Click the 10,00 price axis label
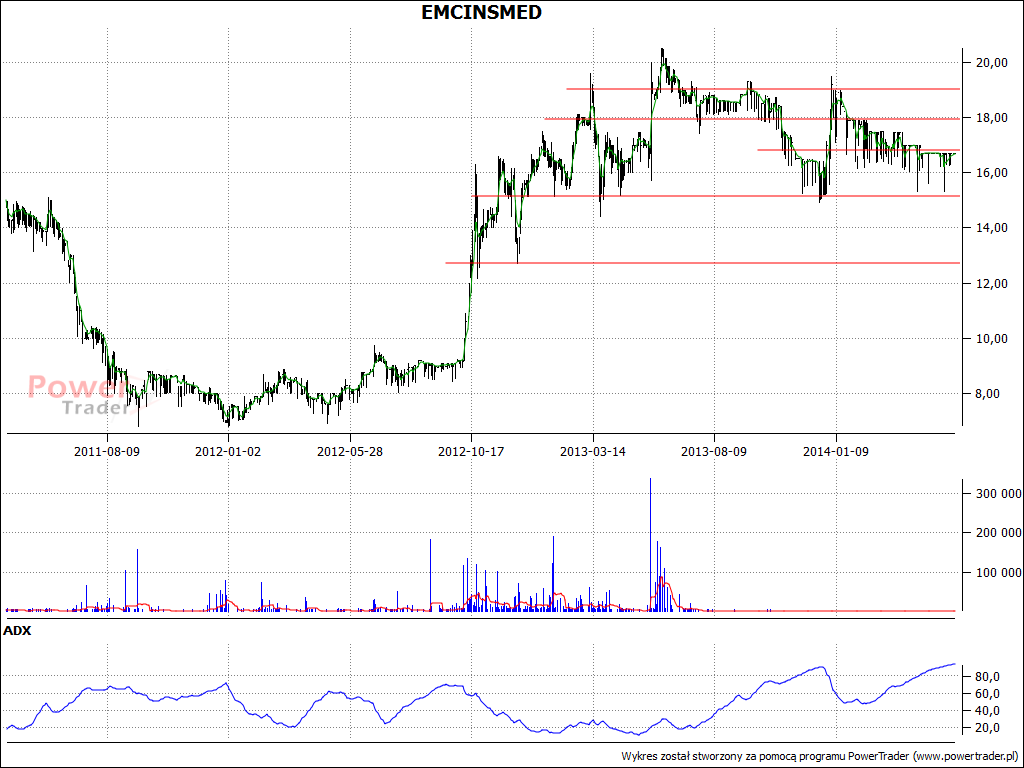This screenshot has height=768, width=1024. click(990, 338)
